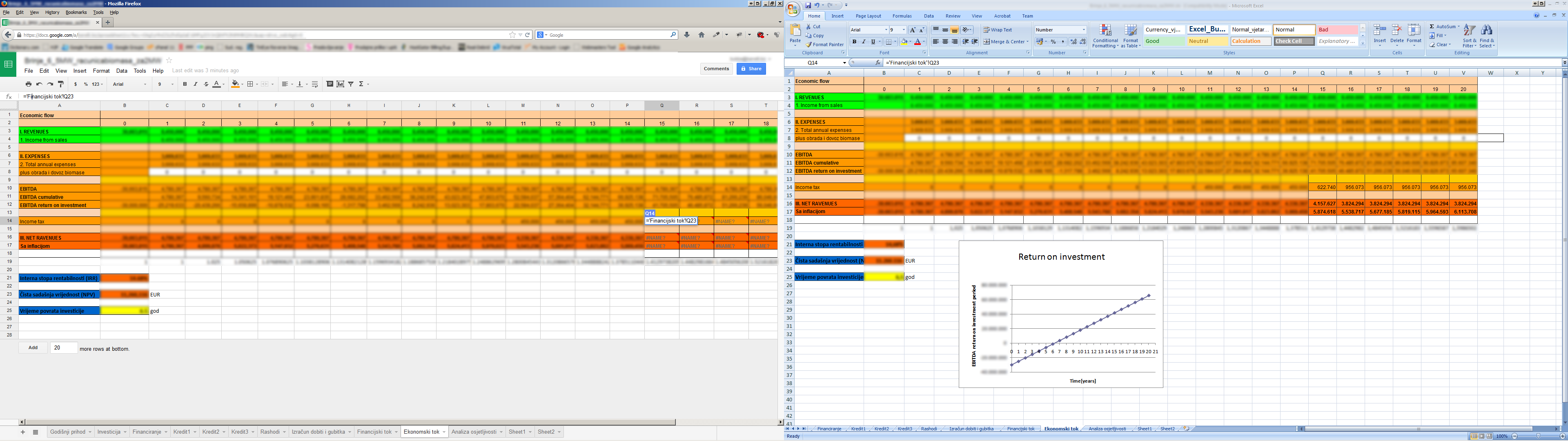Open Excel Number format dropdown

point(1083,30)
